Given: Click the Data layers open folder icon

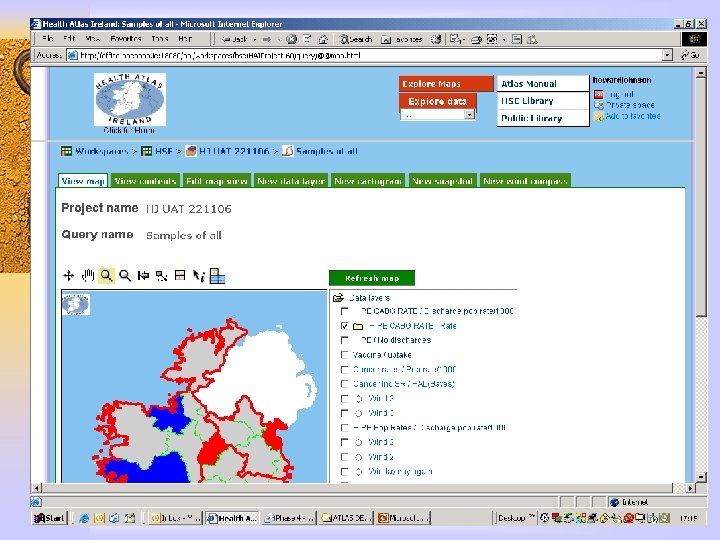Looking at the screenshot, I should (338, 298).
